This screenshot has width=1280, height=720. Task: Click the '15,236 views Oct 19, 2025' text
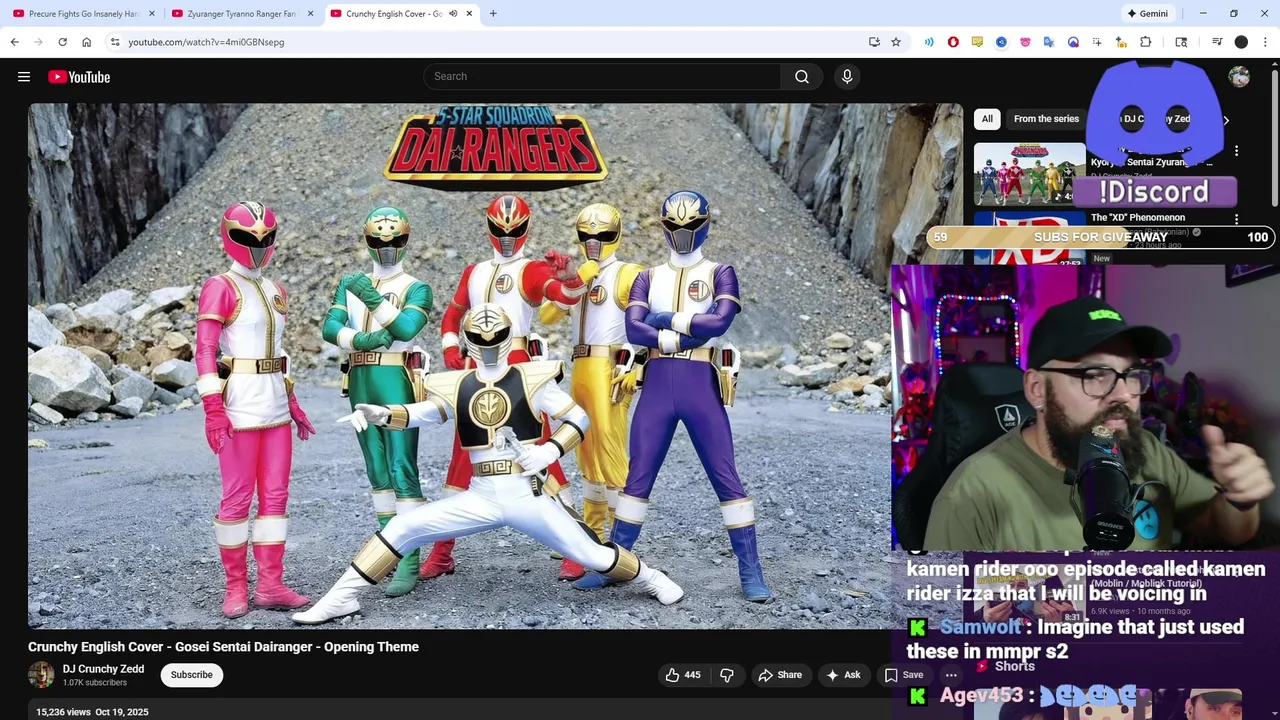[92, 712]
